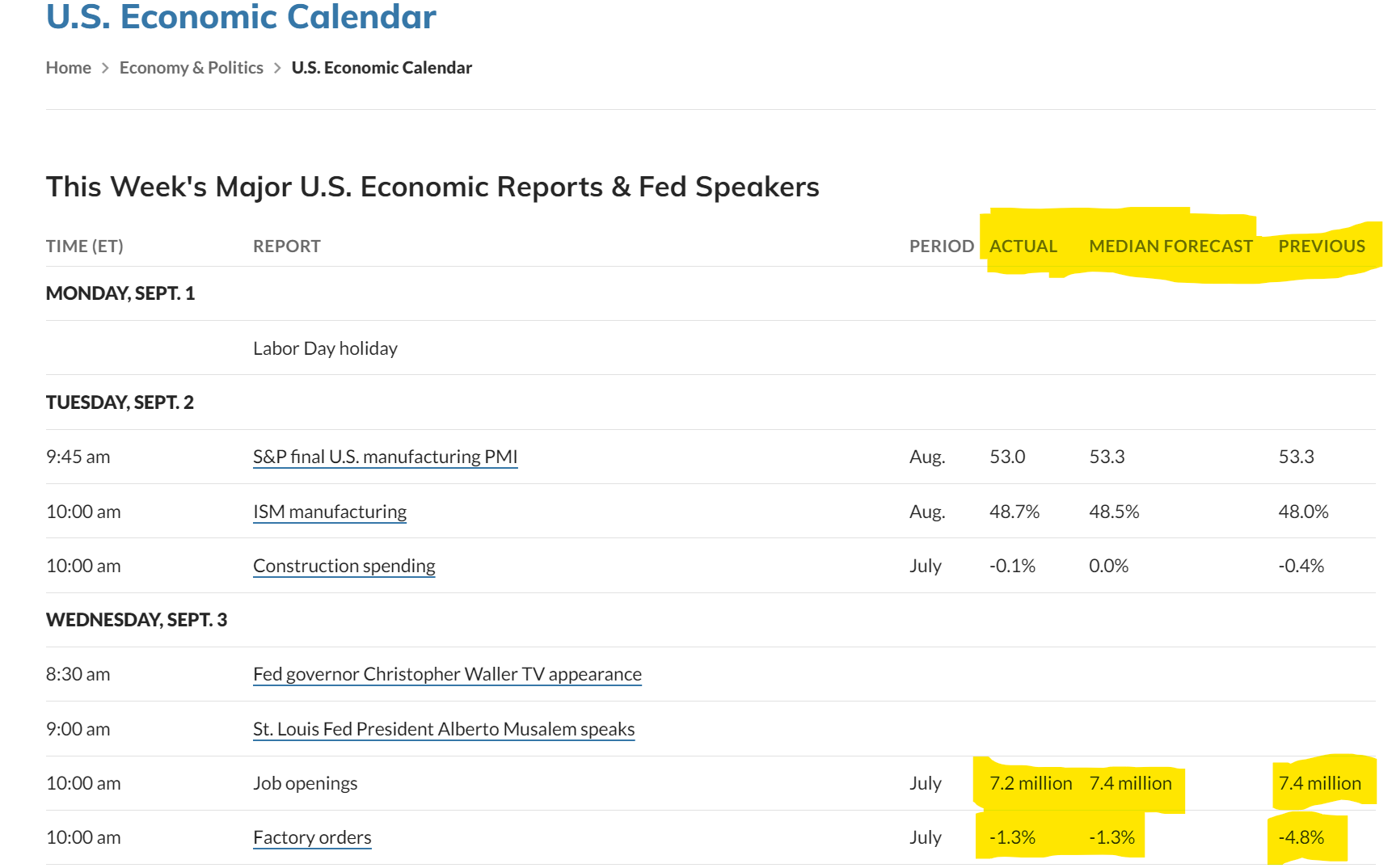
Task: Click the PREVIOUS column header
Action: click(1322, 246)
